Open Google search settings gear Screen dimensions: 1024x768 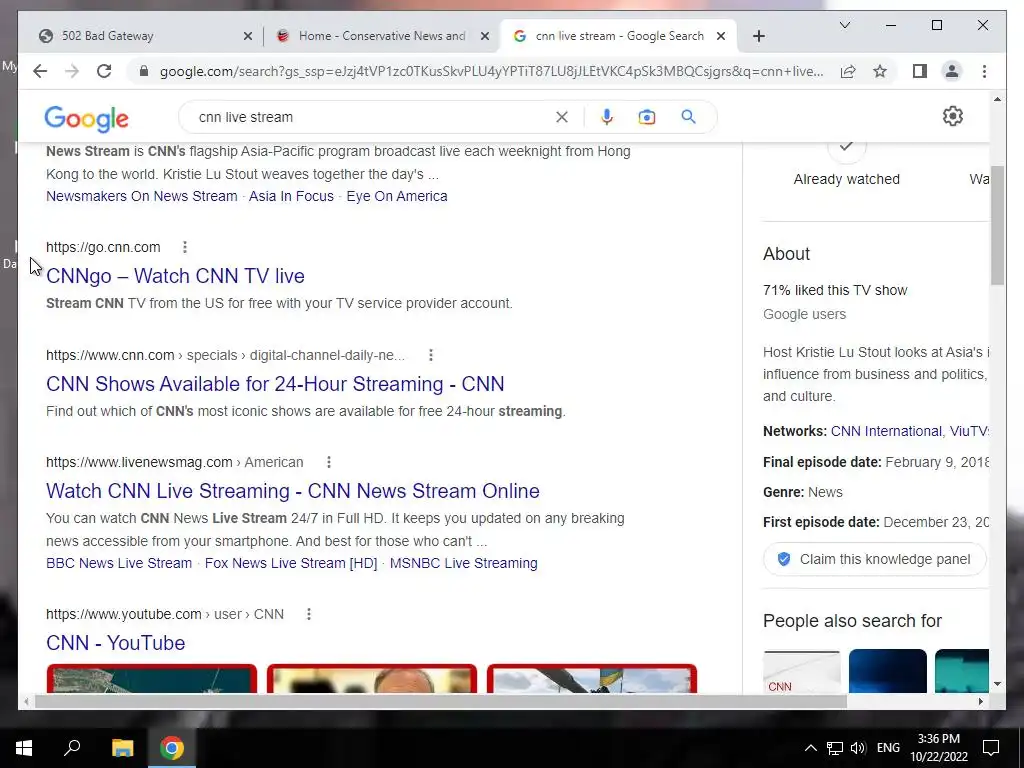tap(953, 116)
